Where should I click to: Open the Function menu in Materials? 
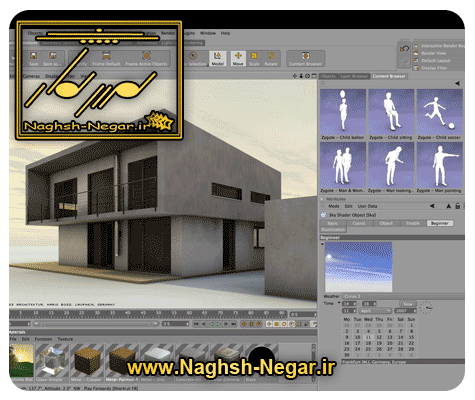(x=43, y=339)
